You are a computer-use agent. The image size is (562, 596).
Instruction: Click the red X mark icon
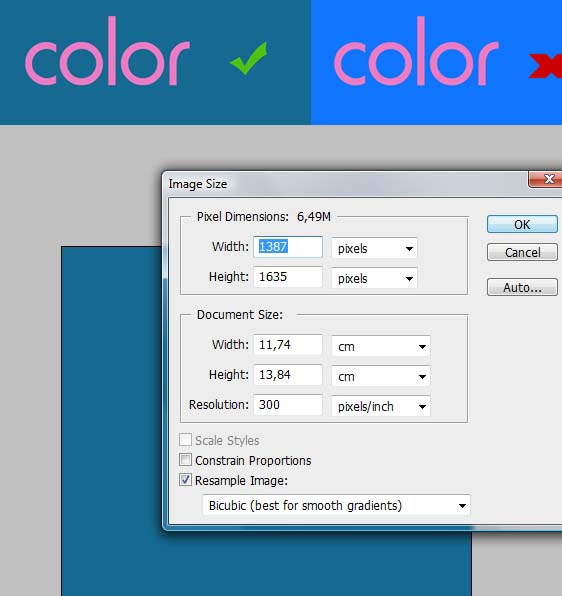[x=546, y=66]
